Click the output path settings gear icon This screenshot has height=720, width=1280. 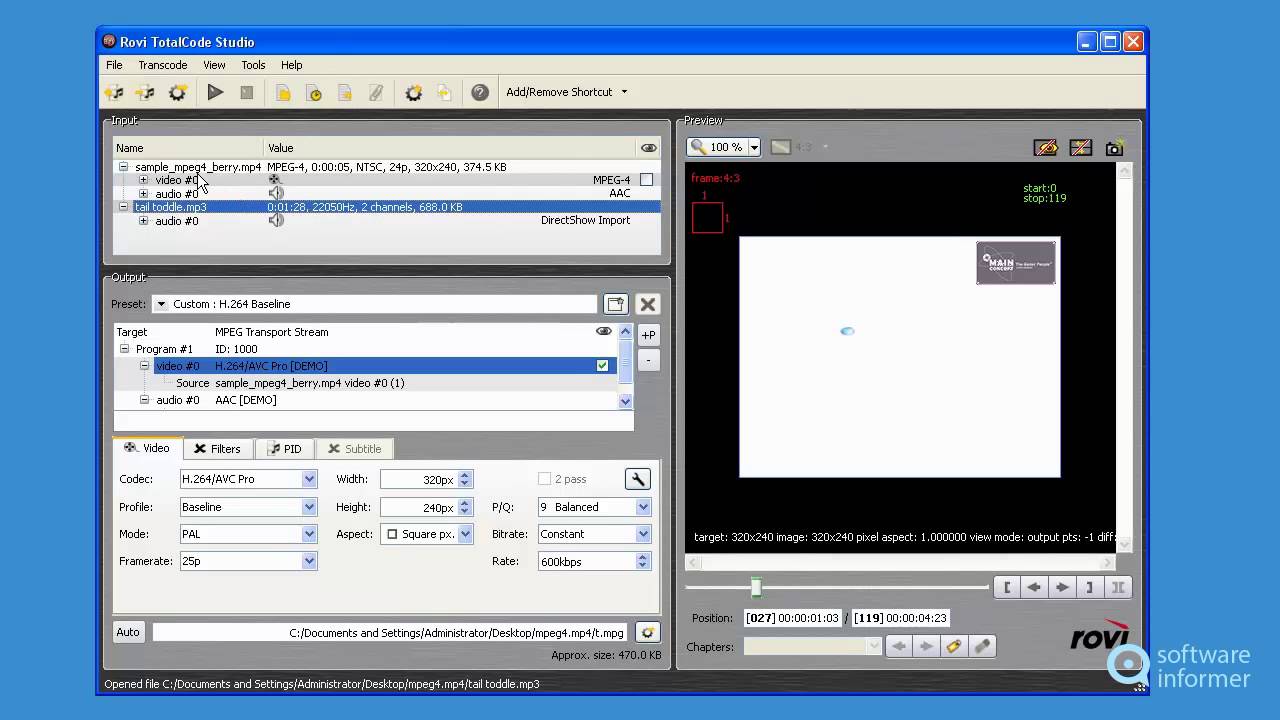coord(648,632)
